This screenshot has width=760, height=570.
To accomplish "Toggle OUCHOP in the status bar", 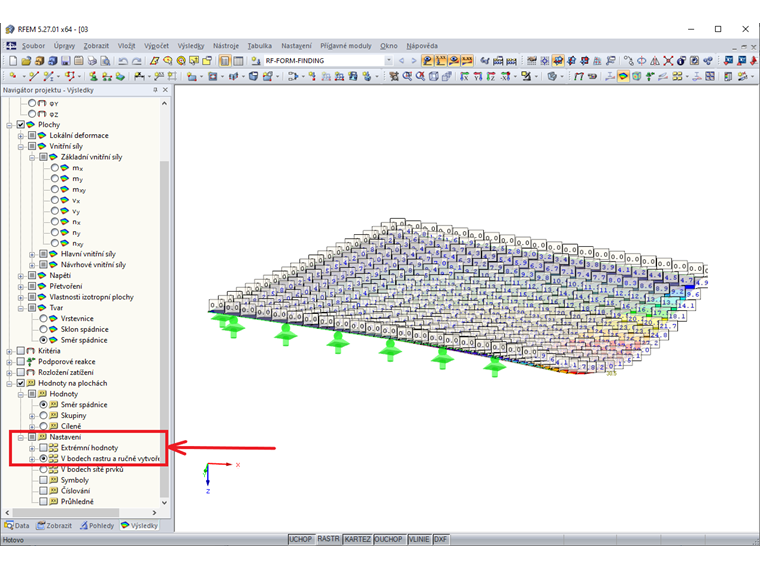I will point(388,539).
